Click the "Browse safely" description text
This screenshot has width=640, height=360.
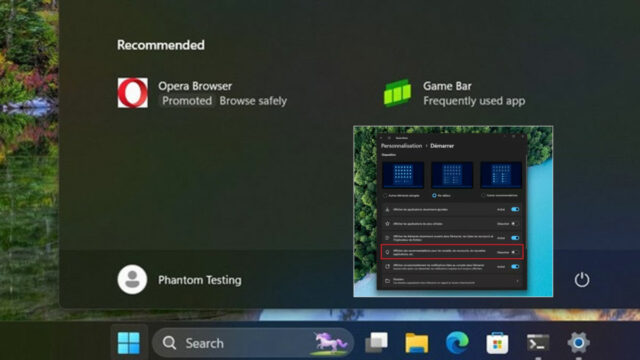(253, 101)
